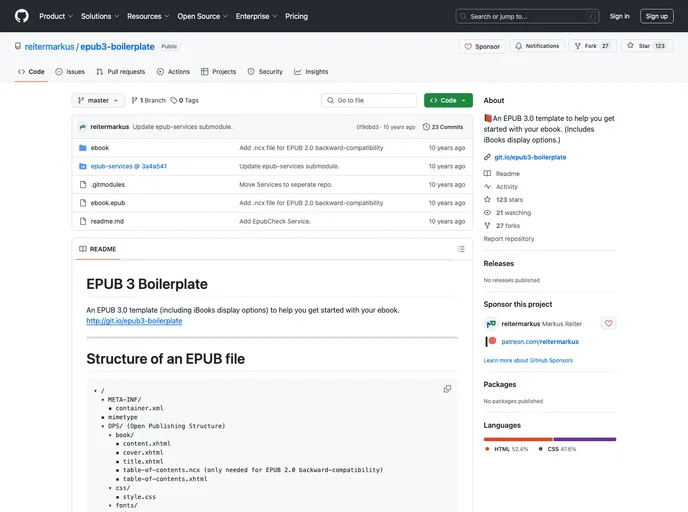This screenshot has height=512, width=688.
Task: Open epub-services @ 3a4a541 submodule
Action: (x=129, y=166)
